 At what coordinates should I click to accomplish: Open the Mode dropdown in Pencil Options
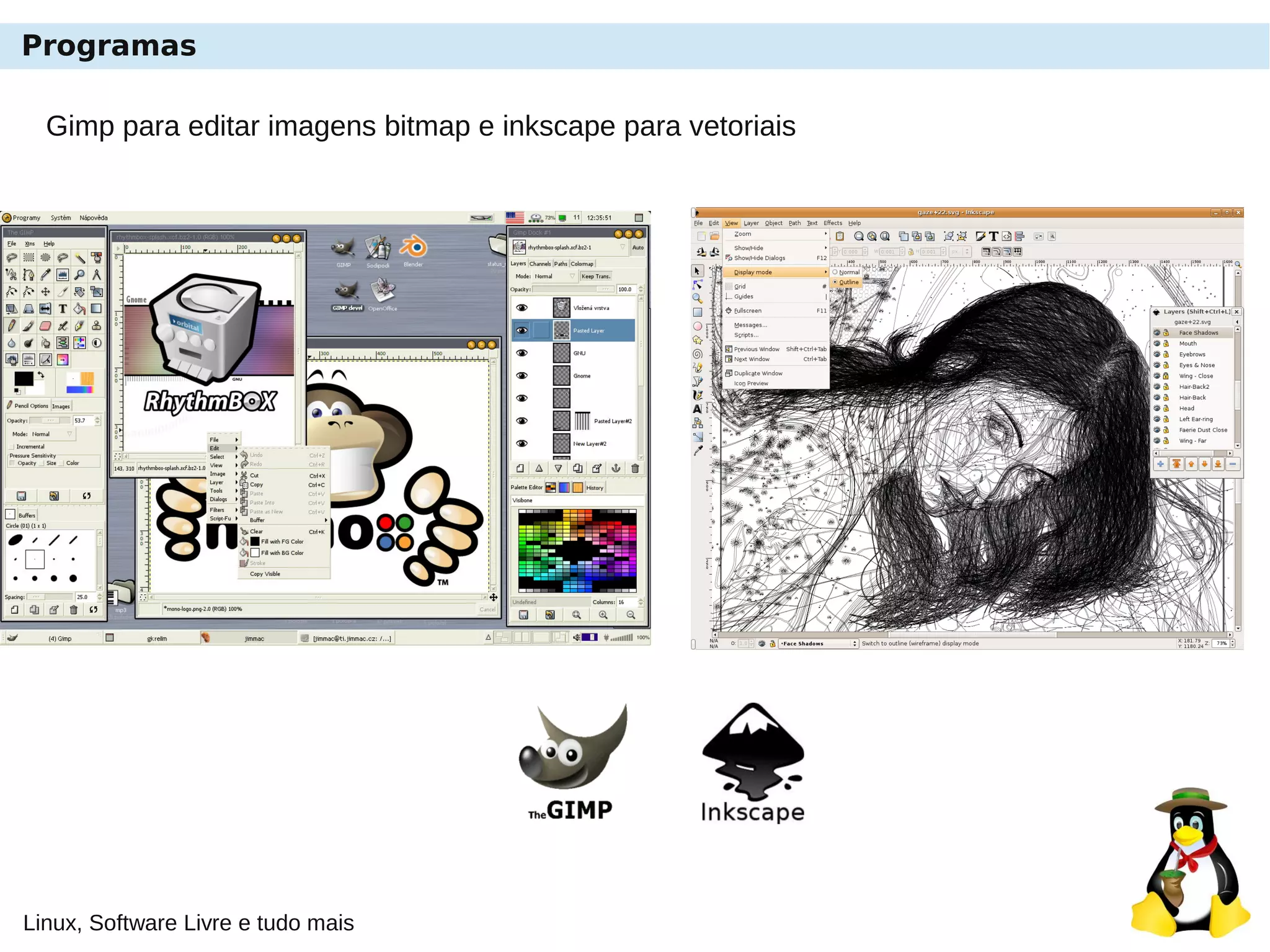pos(52,434)
